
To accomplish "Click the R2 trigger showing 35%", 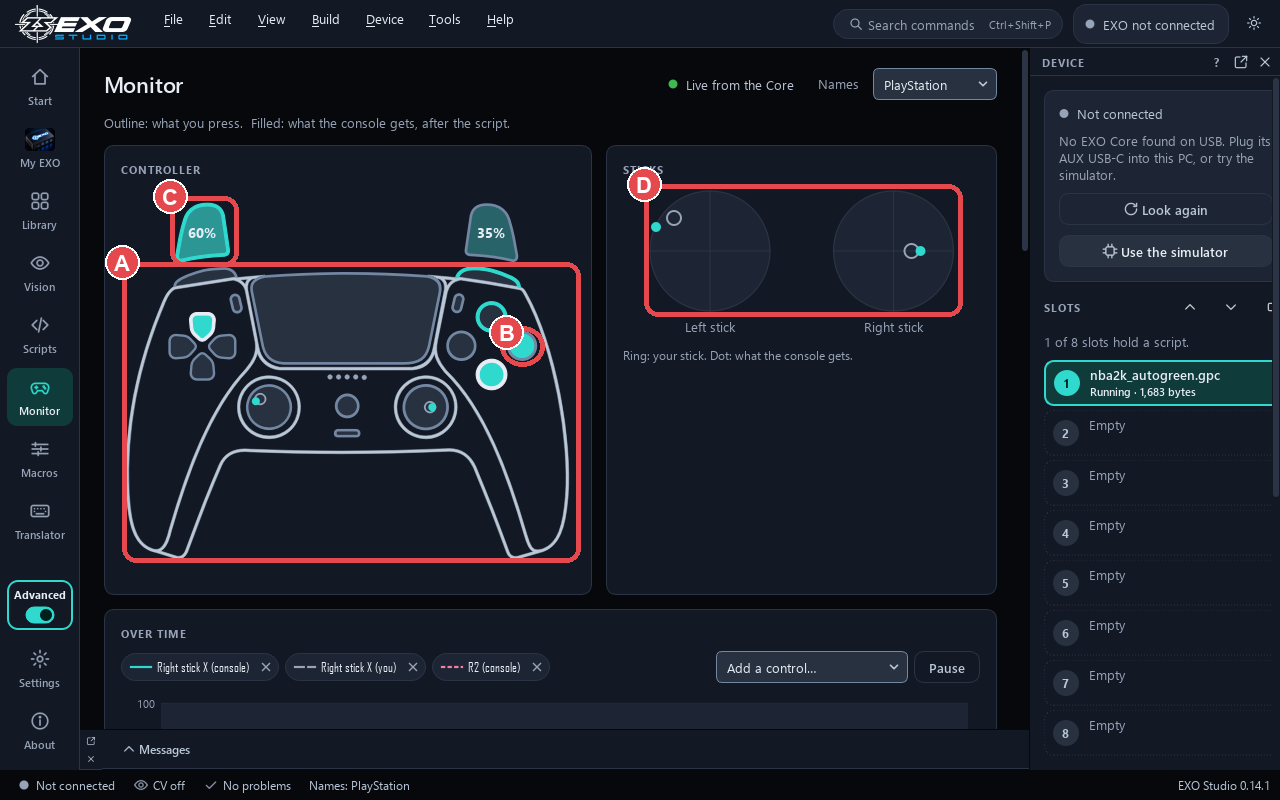I will coord(490,232).
